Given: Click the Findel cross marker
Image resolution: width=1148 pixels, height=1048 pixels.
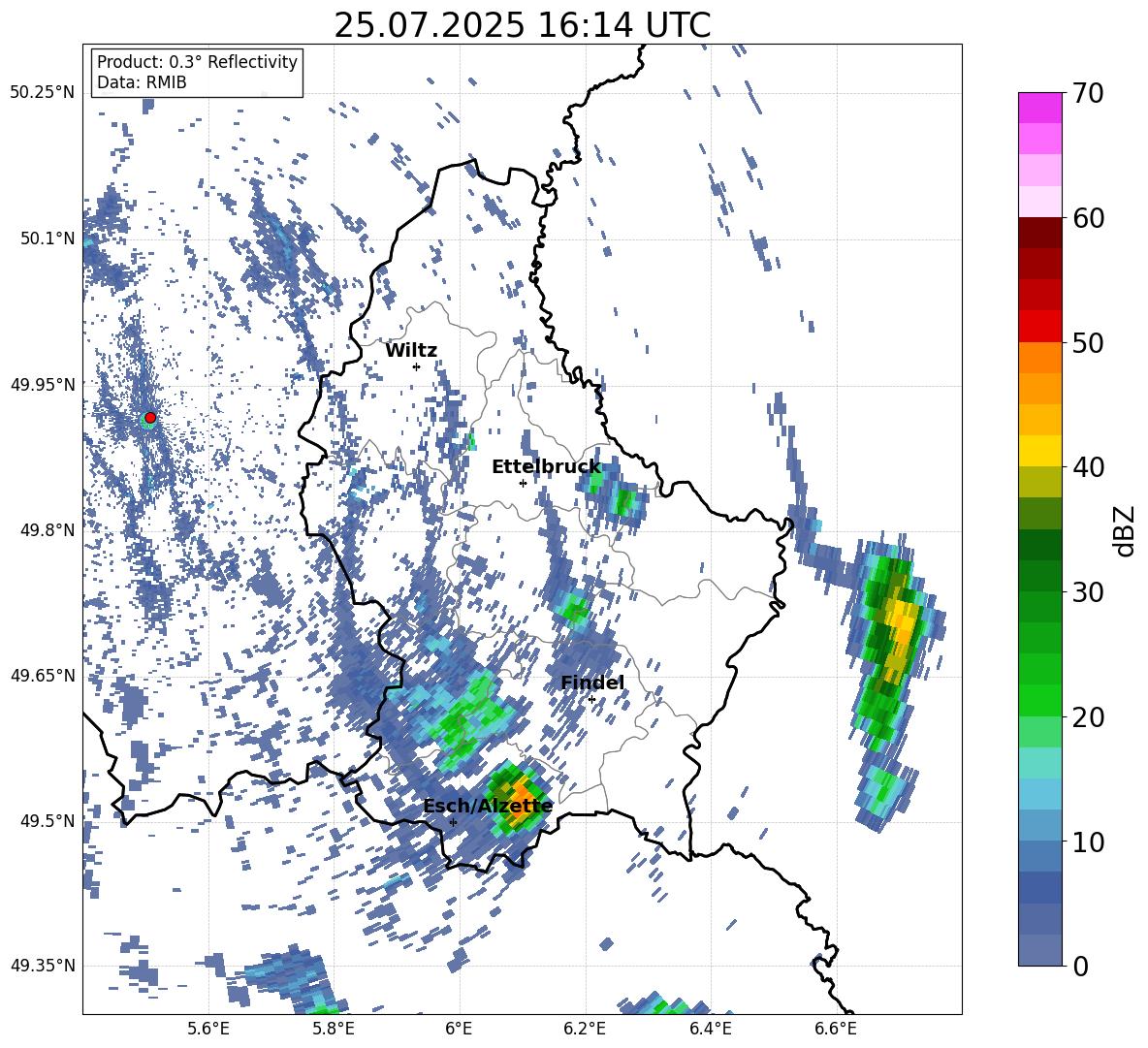Looking at the screenshot, I should pyautogui.click(x=591, y=700).
